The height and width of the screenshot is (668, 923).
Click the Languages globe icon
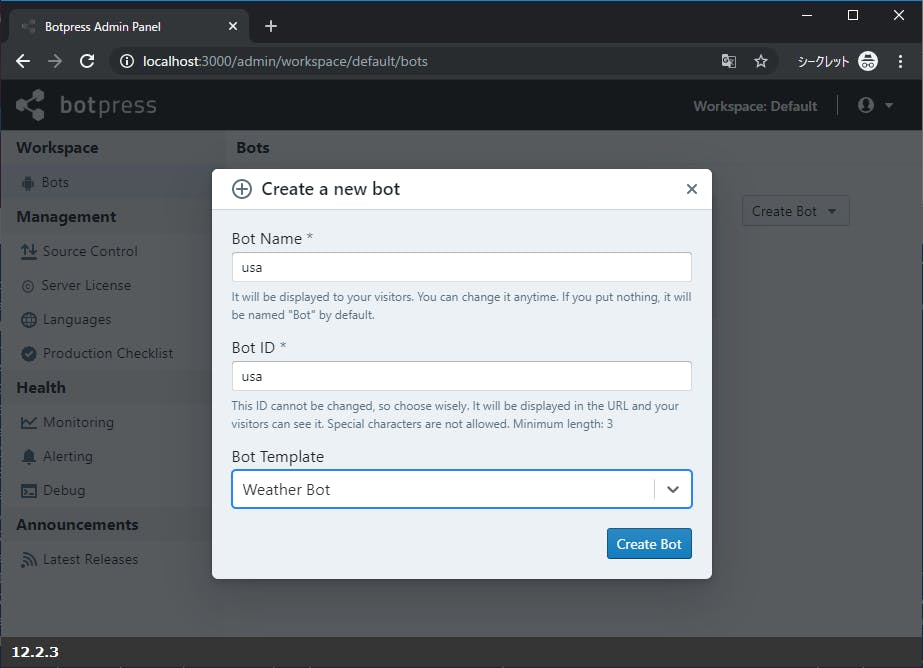coord(28,320)
